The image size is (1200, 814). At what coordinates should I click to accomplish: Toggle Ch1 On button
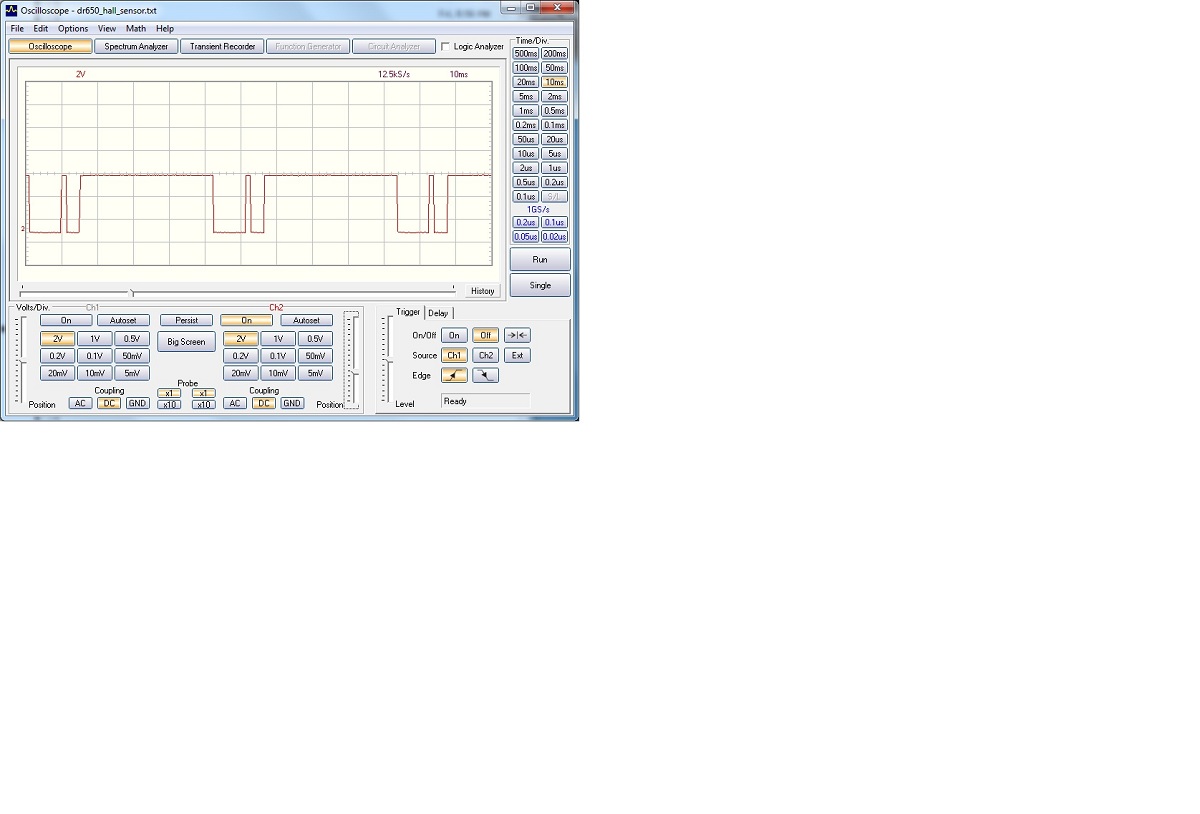pos(66,321)
